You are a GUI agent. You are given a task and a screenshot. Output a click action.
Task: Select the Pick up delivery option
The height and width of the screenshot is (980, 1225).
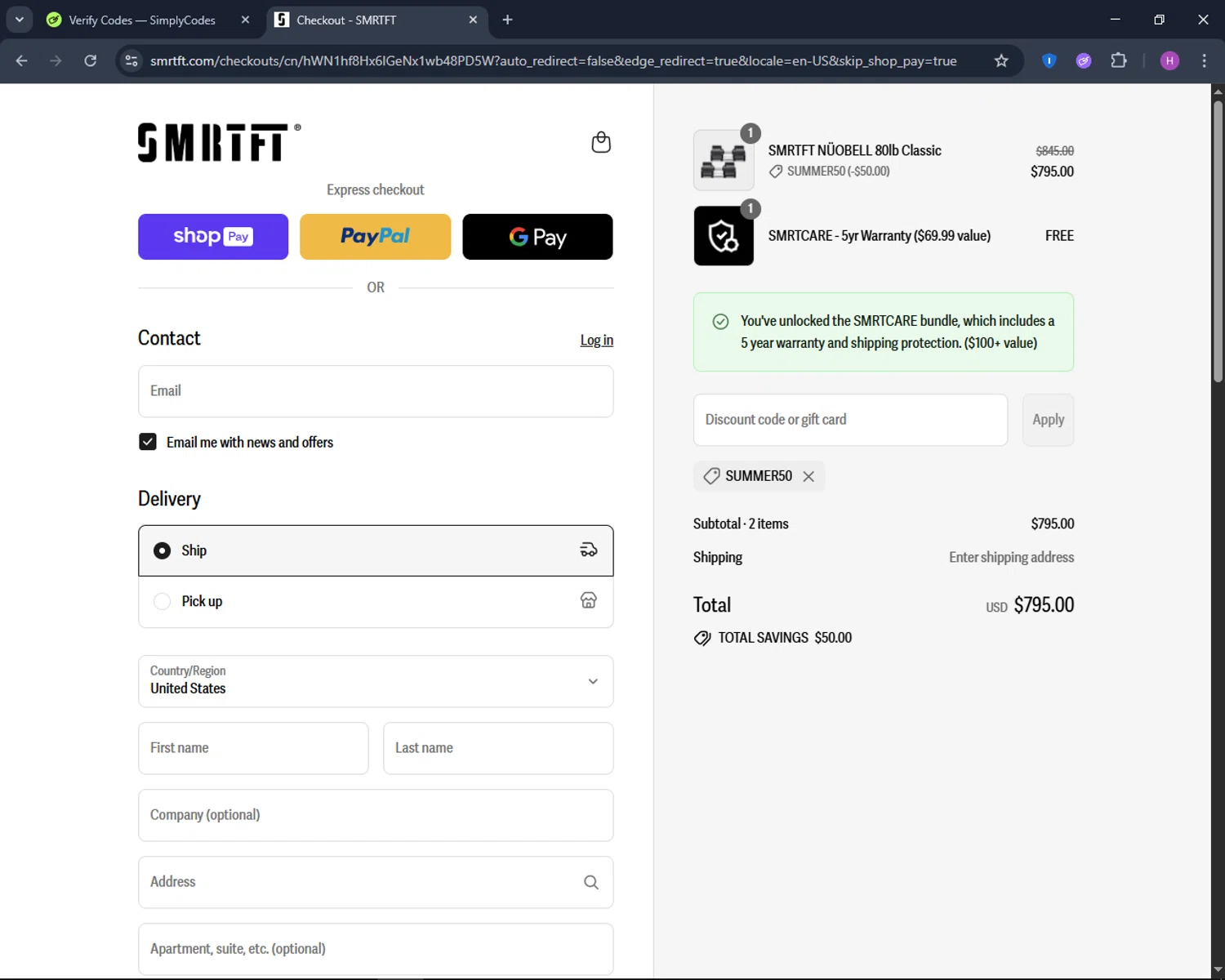pyautogui.click(x=376, y=601)
